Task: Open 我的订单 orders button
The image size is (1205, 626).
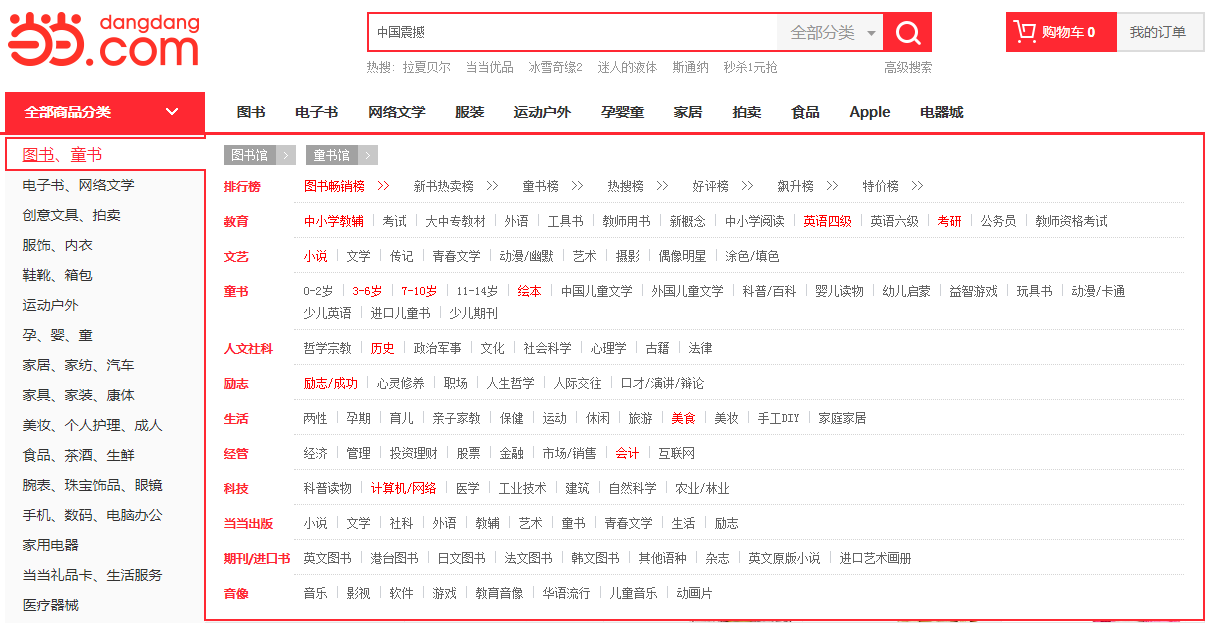Action: (1158, 32)
